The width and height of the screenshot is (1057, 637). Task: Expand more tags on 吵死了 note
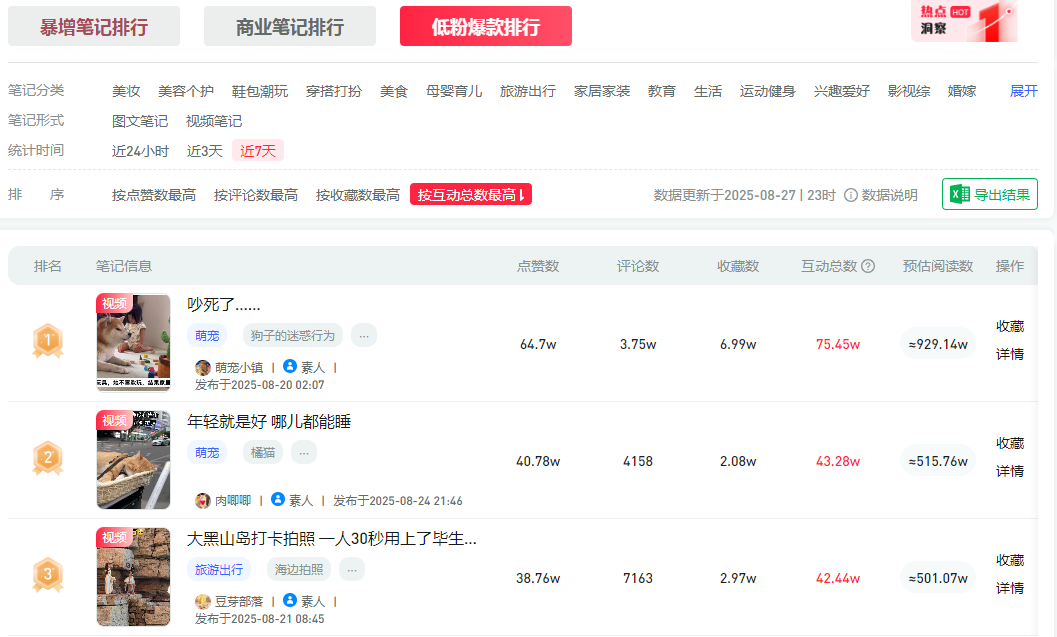click(x=364, y=335)
